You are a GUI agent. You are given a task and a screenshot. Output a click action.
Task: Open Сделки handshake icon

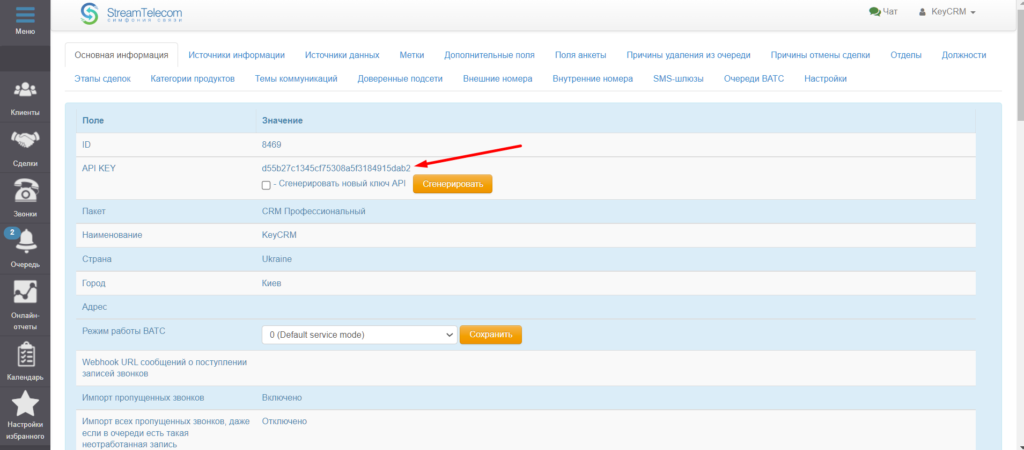(x=25, y=139)
